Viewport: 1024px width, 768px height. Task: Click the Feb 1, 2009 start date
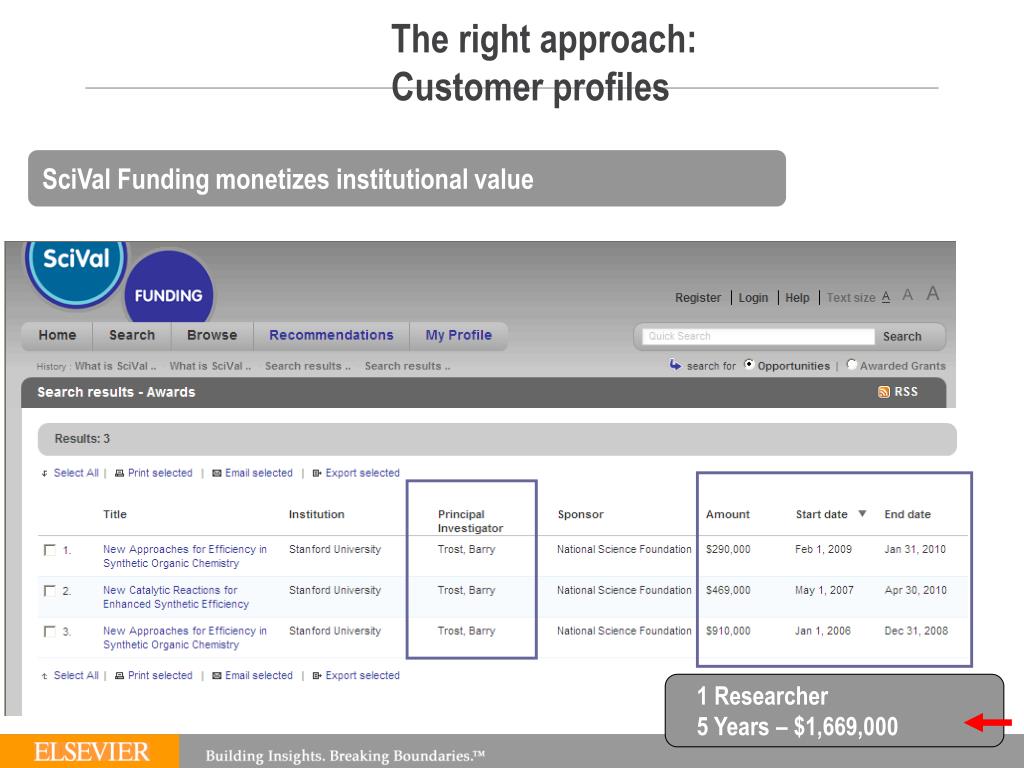point(824,549)
